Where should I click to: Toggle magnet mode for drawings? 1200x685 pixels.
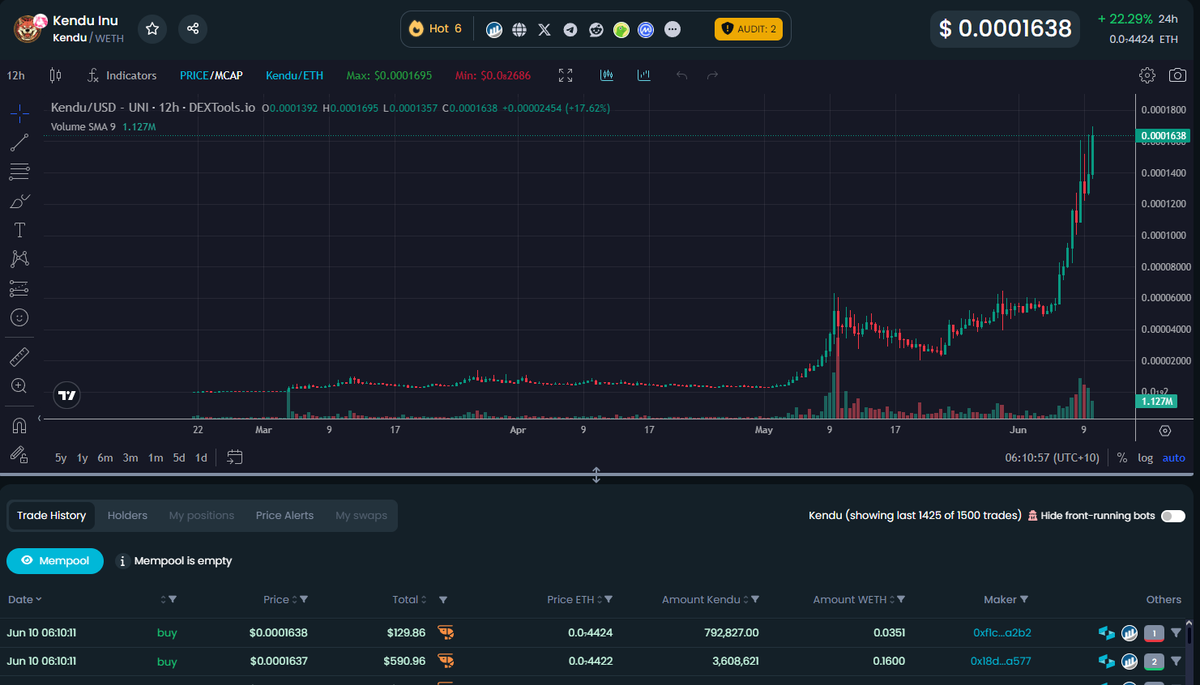click(x=19, y=424)
